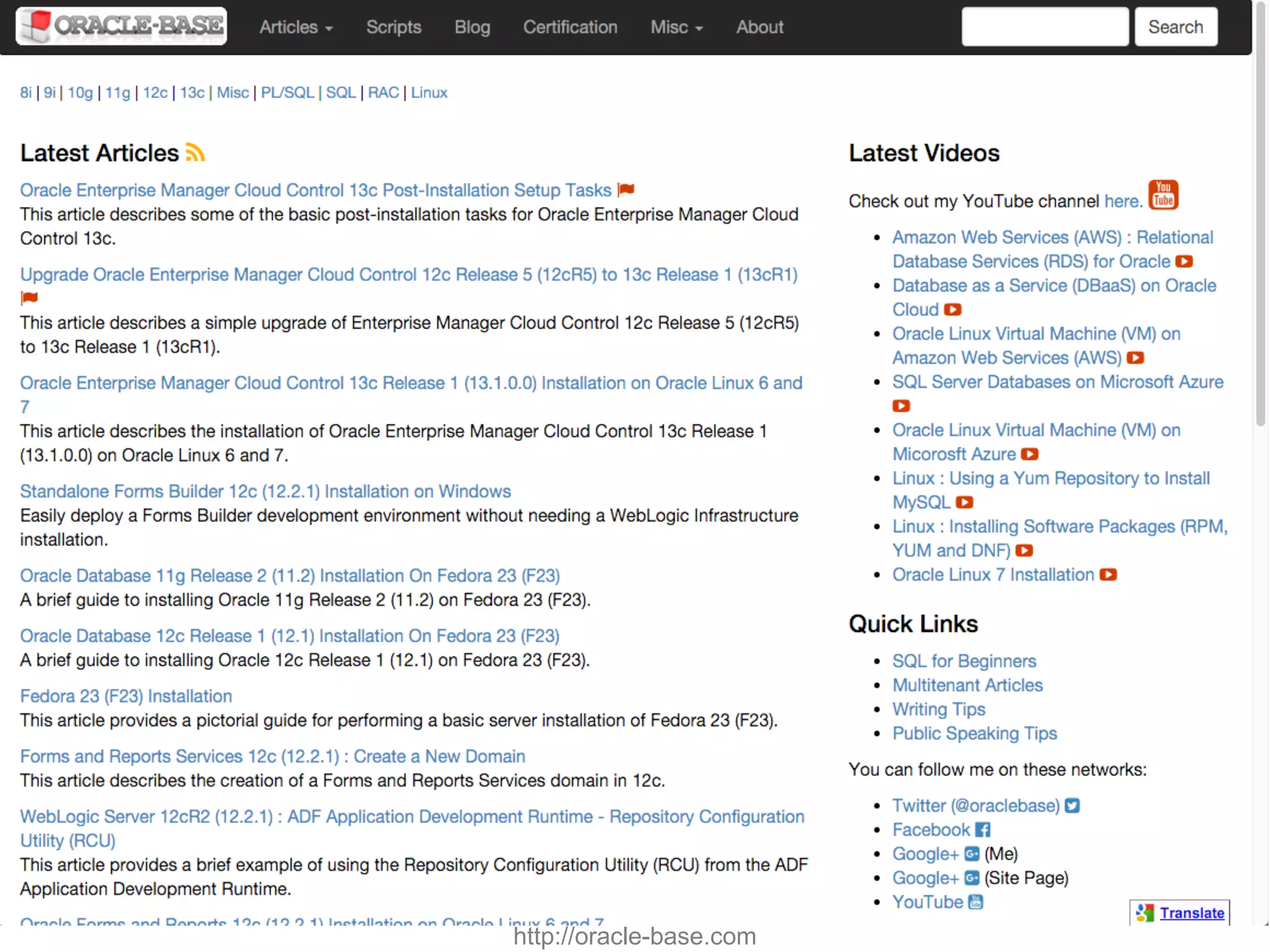Expand the Articles dropdown menu
1270x952 pixels.
[296, 27]
